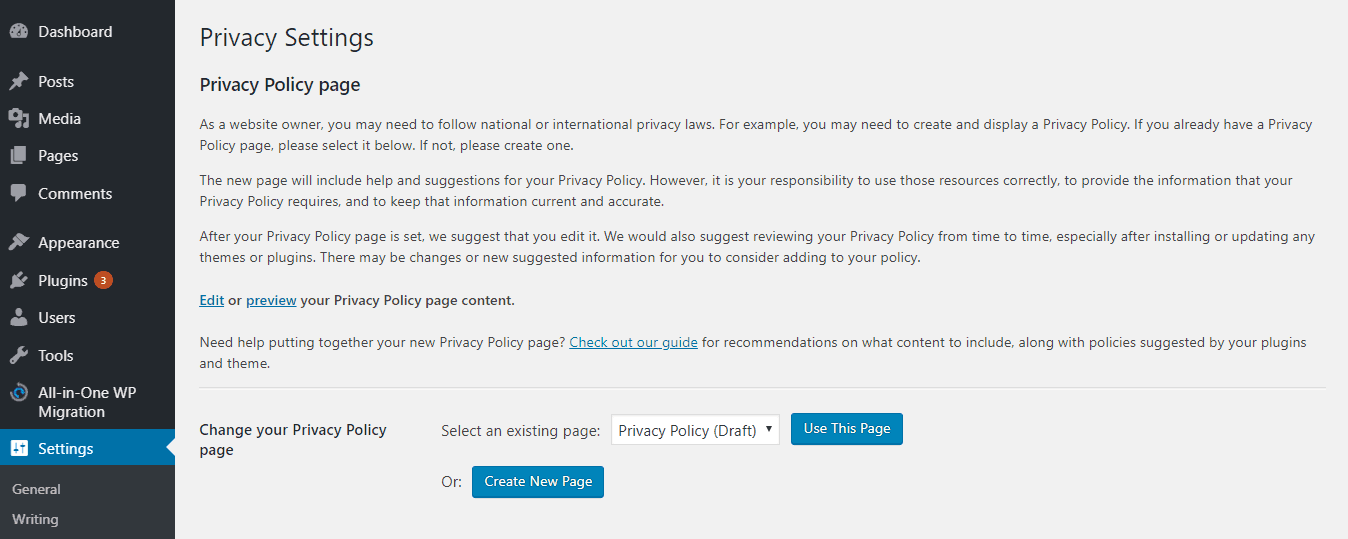Follow the Edit link for Privacy Policy
Viewport: 1348px width, 539px height.
click(x=212, y=300)
